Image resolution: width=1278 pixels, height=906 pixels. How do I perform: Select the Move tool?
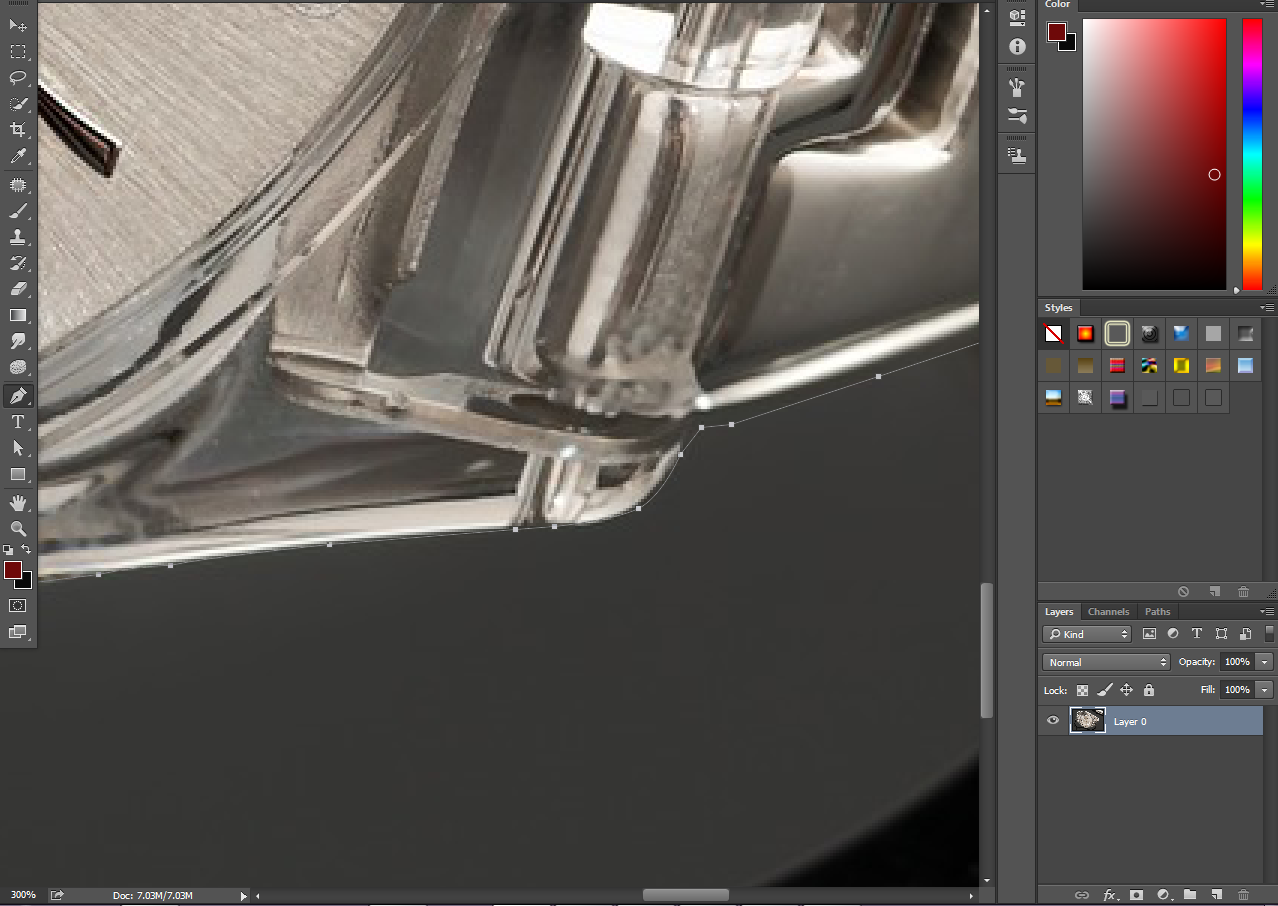coord(18,24)
